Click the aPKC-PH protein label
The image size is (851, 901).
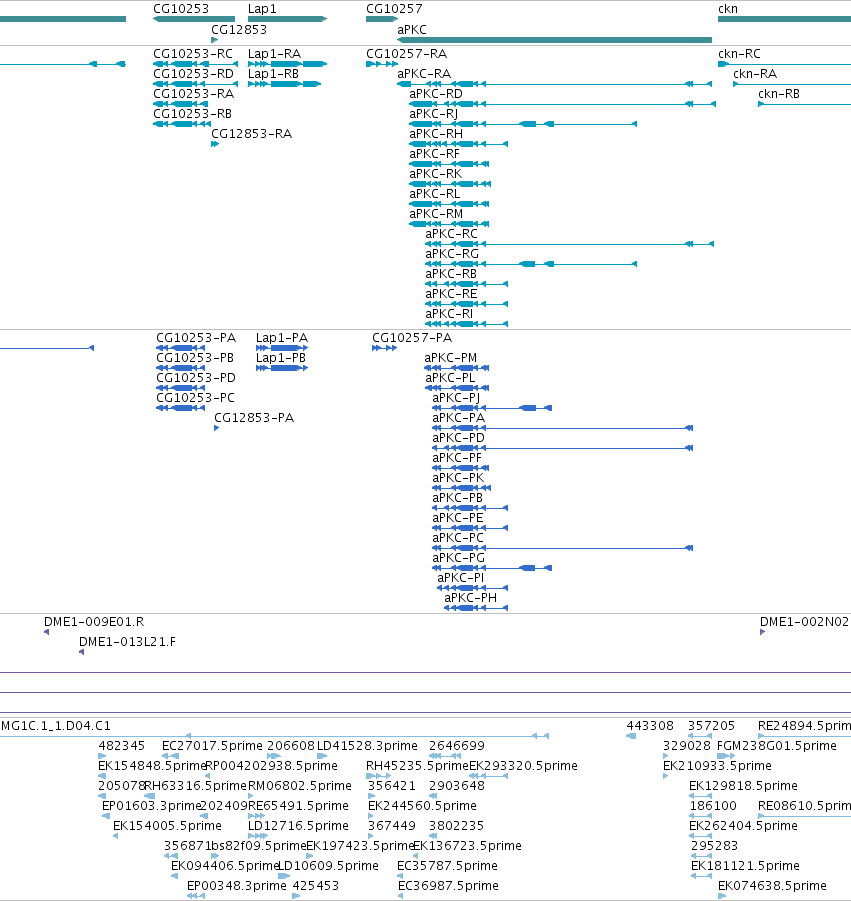(x=471, y=598)
